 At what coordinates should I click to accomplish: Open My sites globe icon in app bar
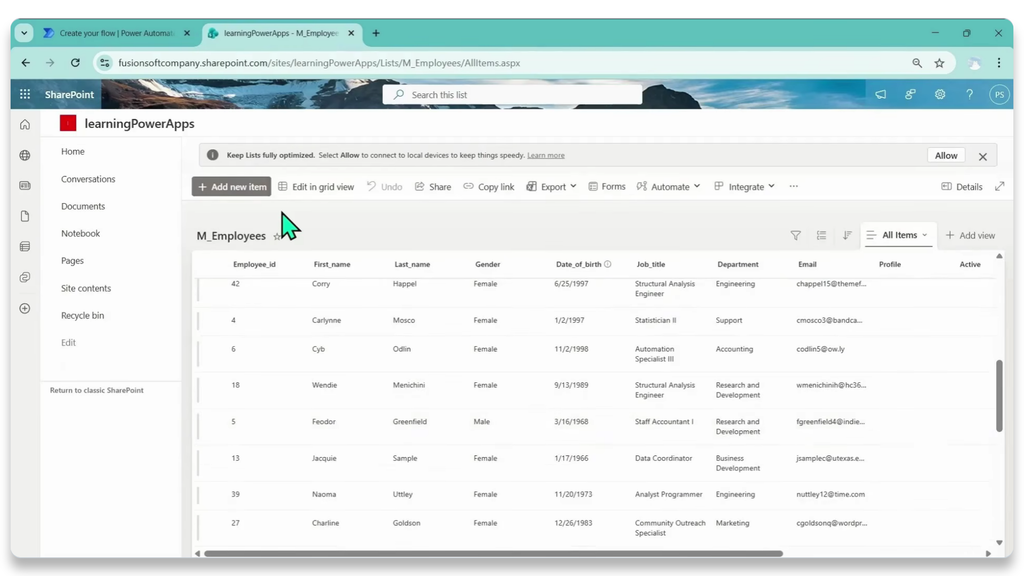[x=25, y=155]
